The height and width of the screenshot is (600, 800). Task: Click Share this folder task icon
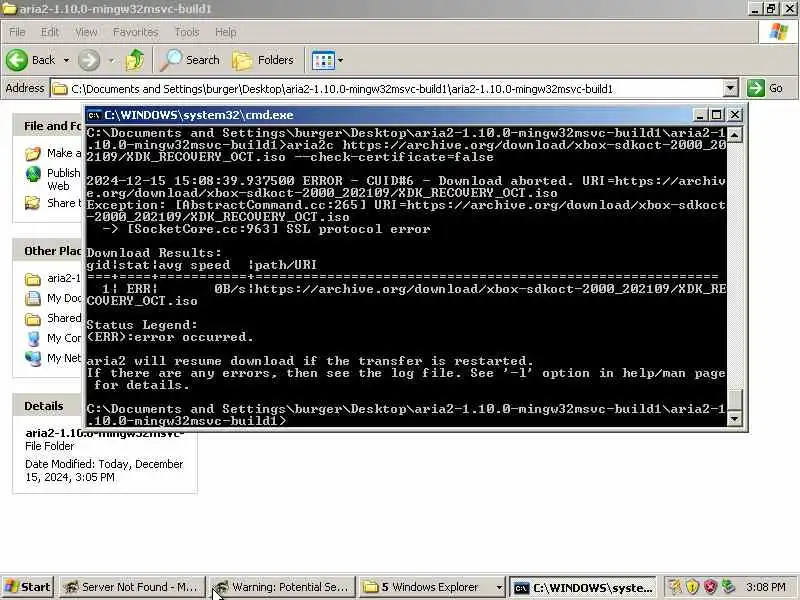(x=33, y=203)
